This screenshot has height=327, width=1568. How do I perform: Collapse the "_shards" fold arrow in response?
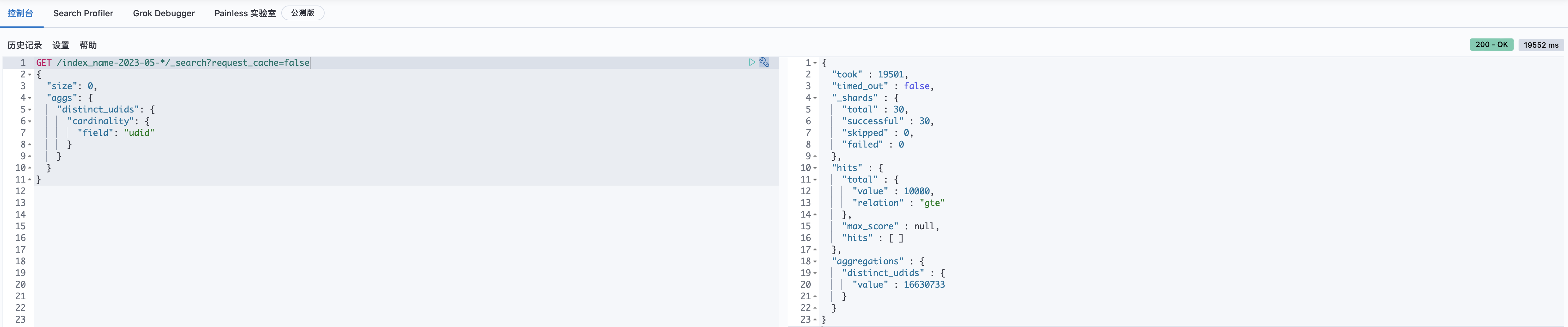815,98
